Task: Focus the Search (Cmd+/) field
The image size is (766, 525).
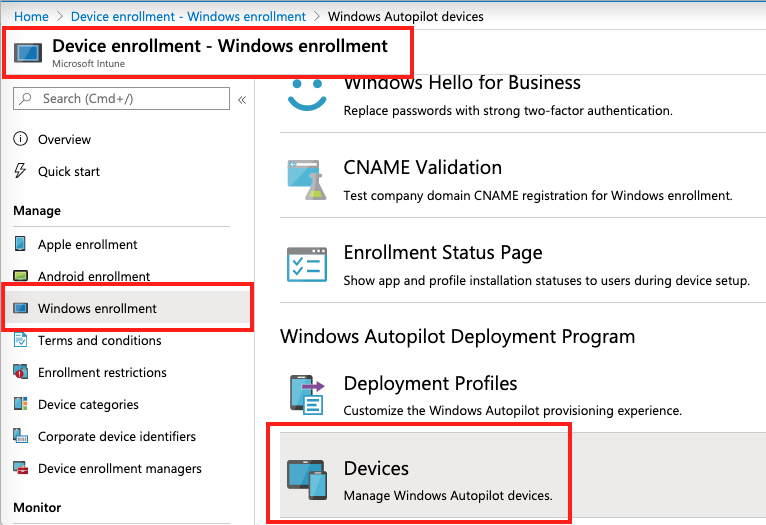Action: tap(121, 99)
